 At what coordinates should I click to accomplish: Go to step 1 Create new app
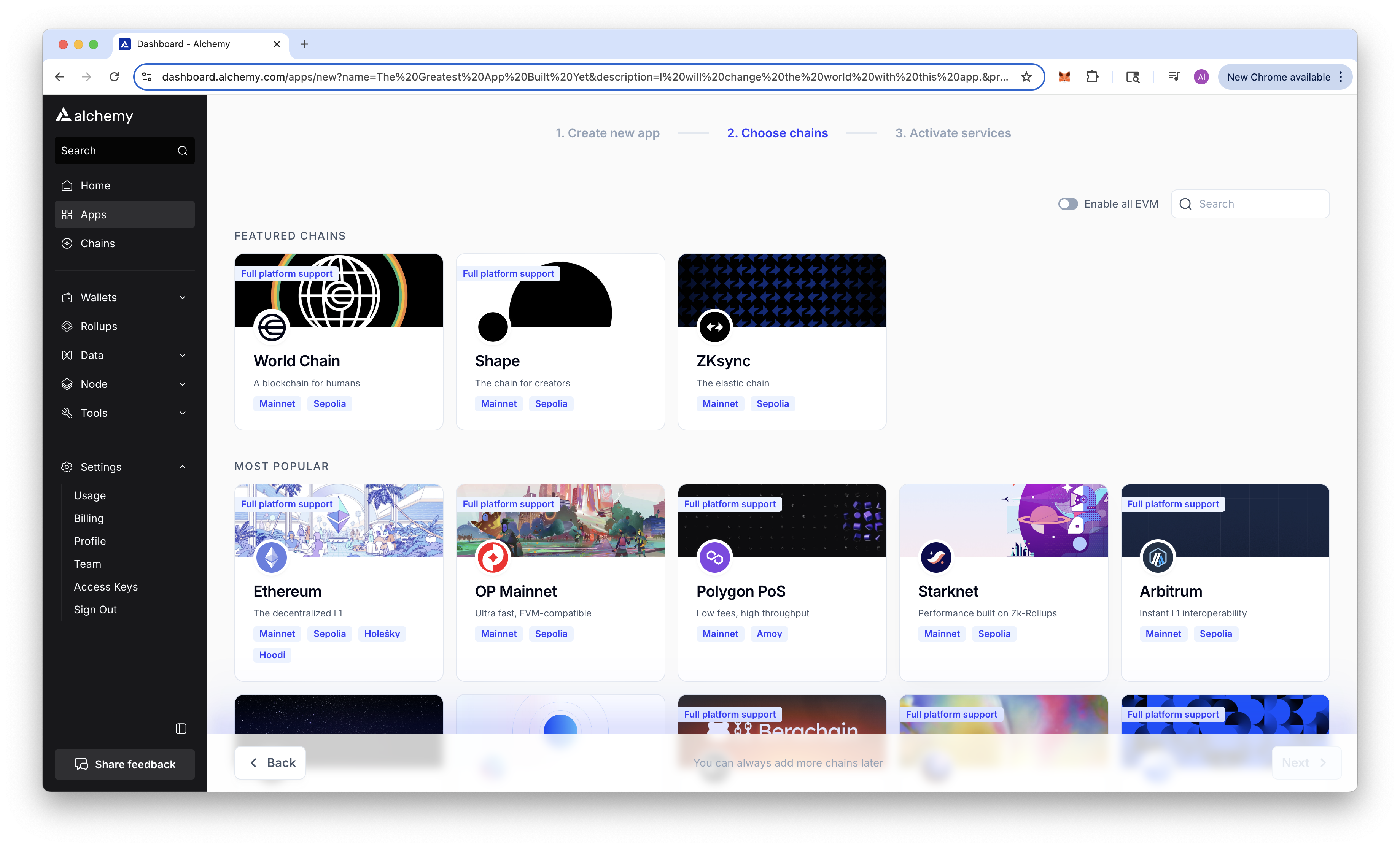[608, 133]
